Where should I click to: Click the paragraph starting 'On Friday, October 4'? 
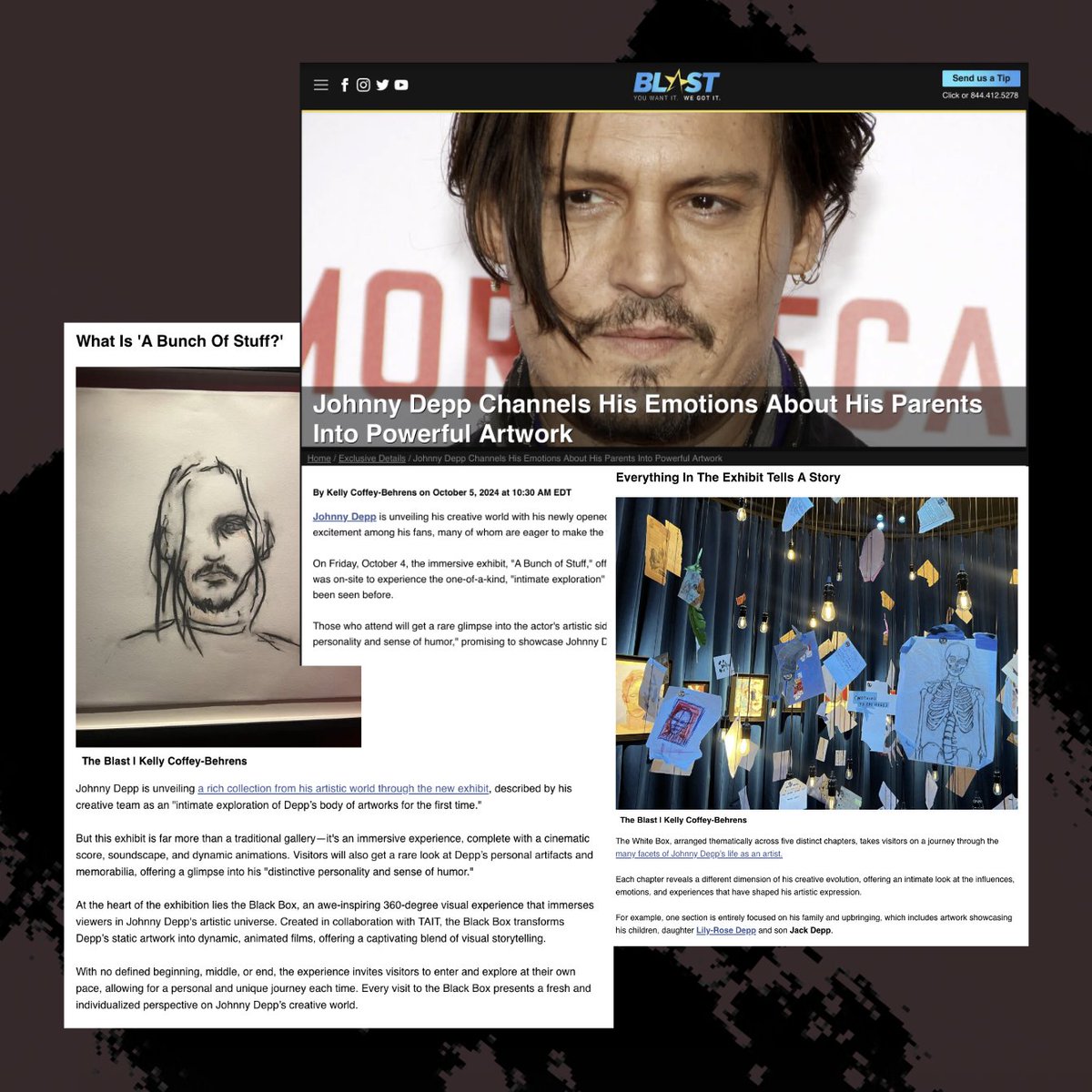(x=460, y=579)
